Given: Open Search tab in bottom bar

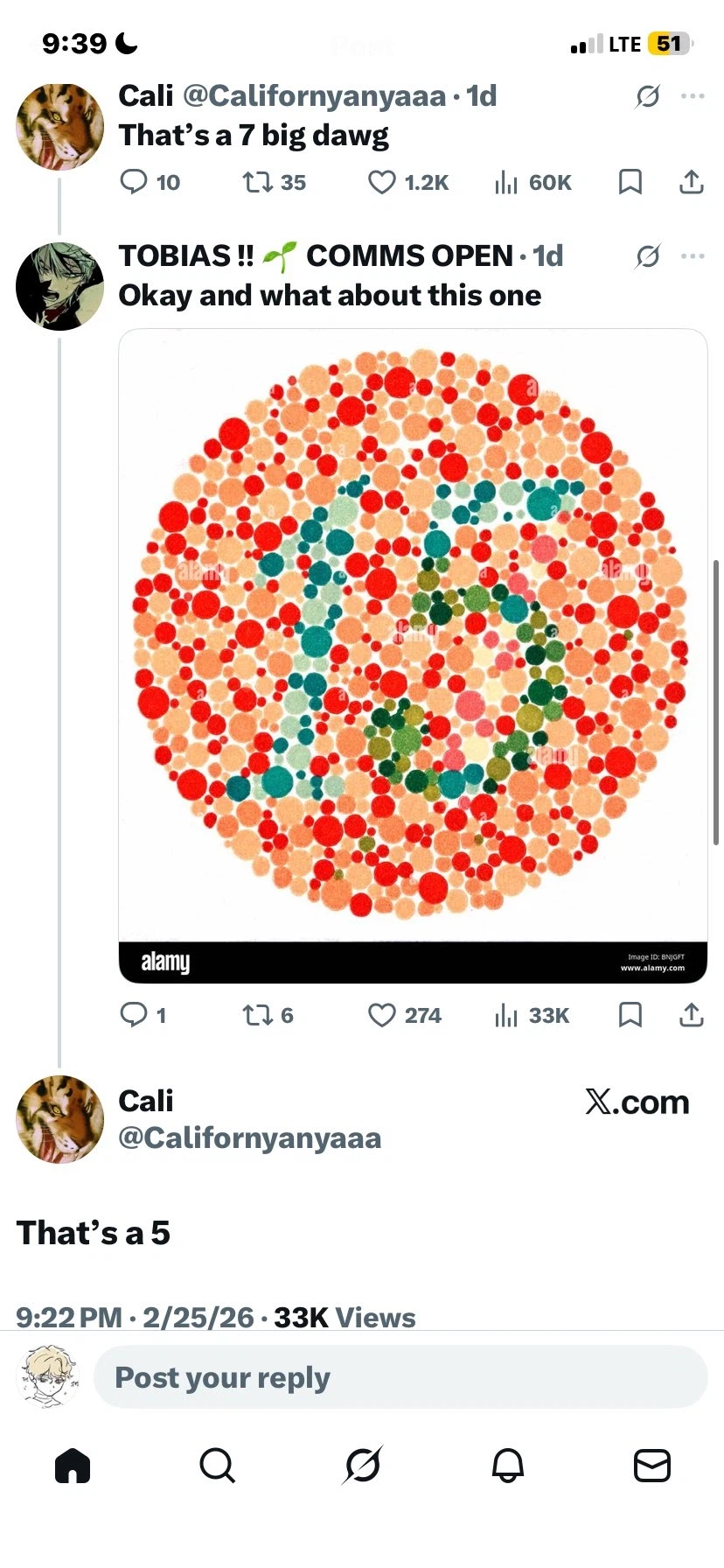Looking at the screenshot, I should (217, 1465).
